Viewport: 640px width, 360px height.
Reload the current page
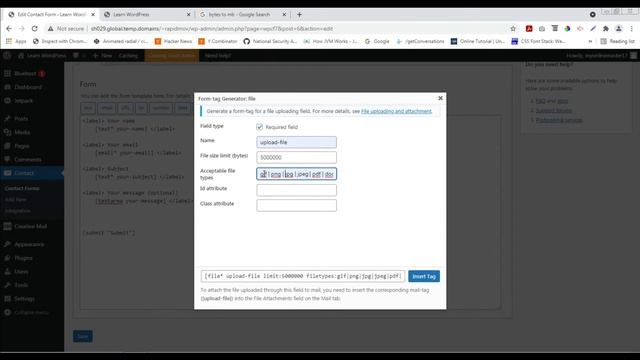(35, 29)
